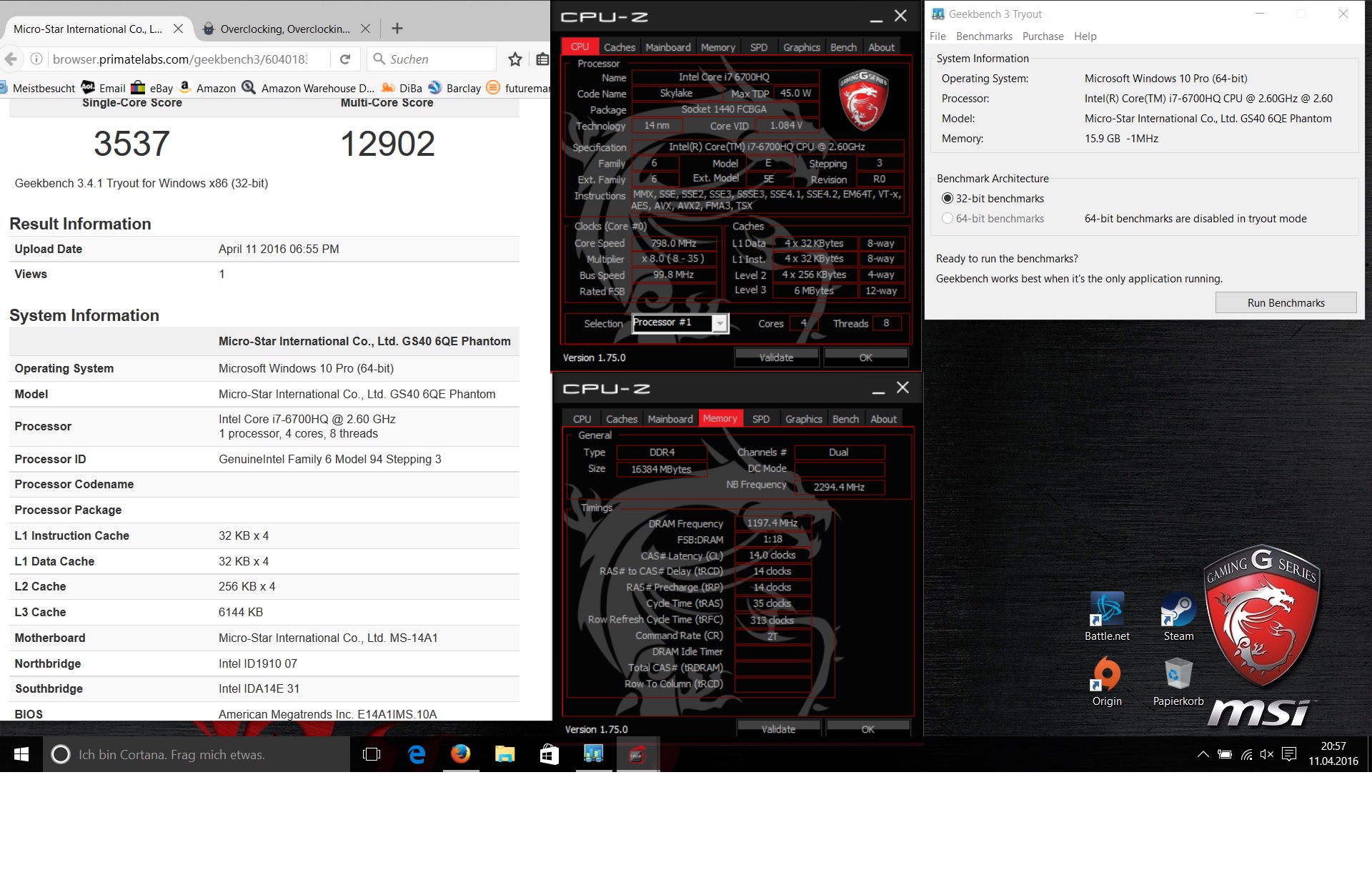This screenshot has width=1372, height=875.
Task: Open the Barclay bookmark
Action: 454,88
